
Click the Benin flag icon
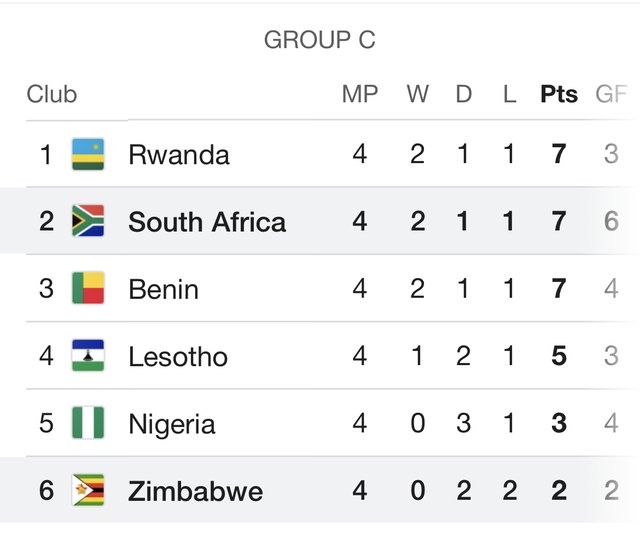click(x=88, y=288)
